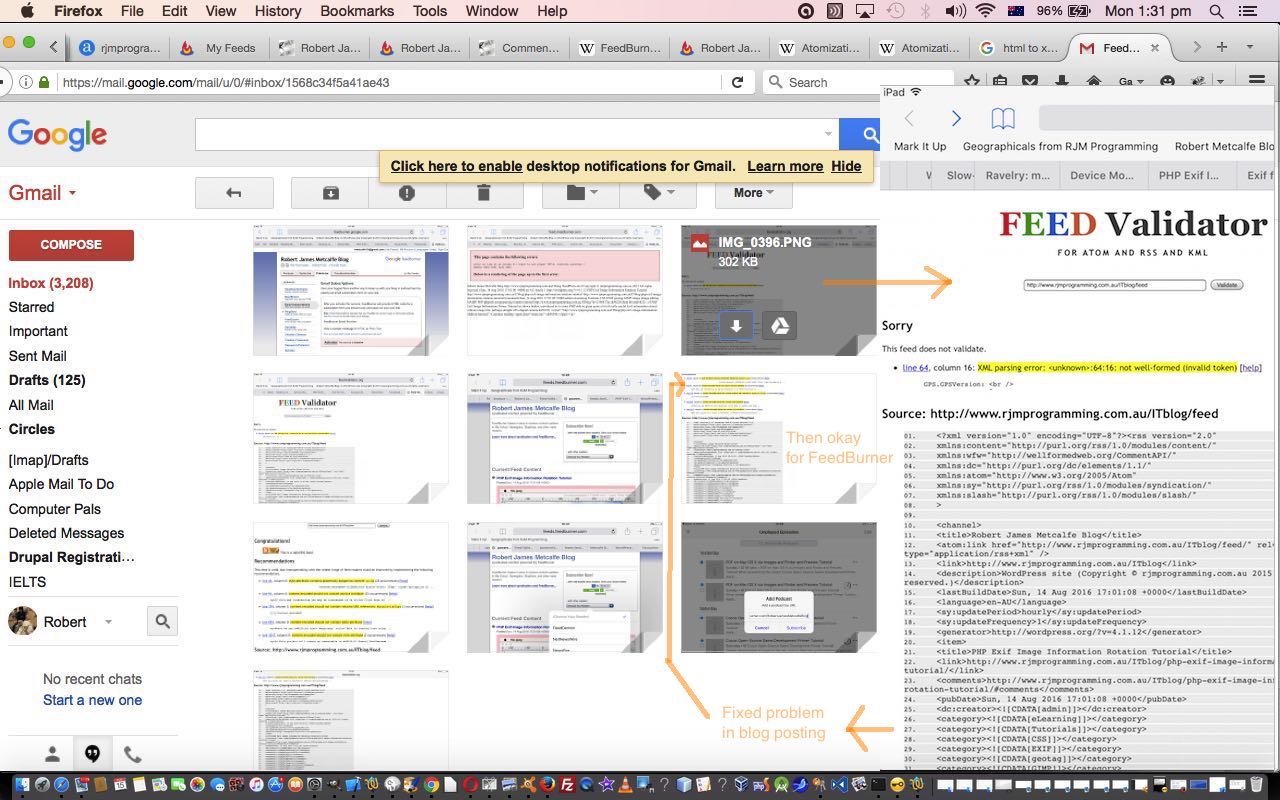Viewport: 1280px width, 800px height.
Task: Report this message as spam
Action: [x=407, y=193]
